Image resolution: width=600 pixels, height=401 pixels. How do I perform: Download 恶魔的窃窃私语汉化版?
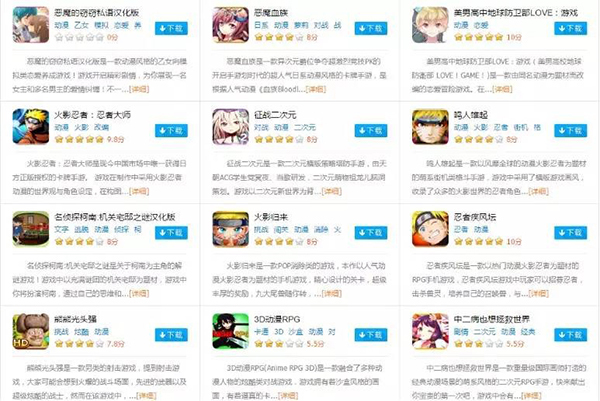[x=171, y=28]
